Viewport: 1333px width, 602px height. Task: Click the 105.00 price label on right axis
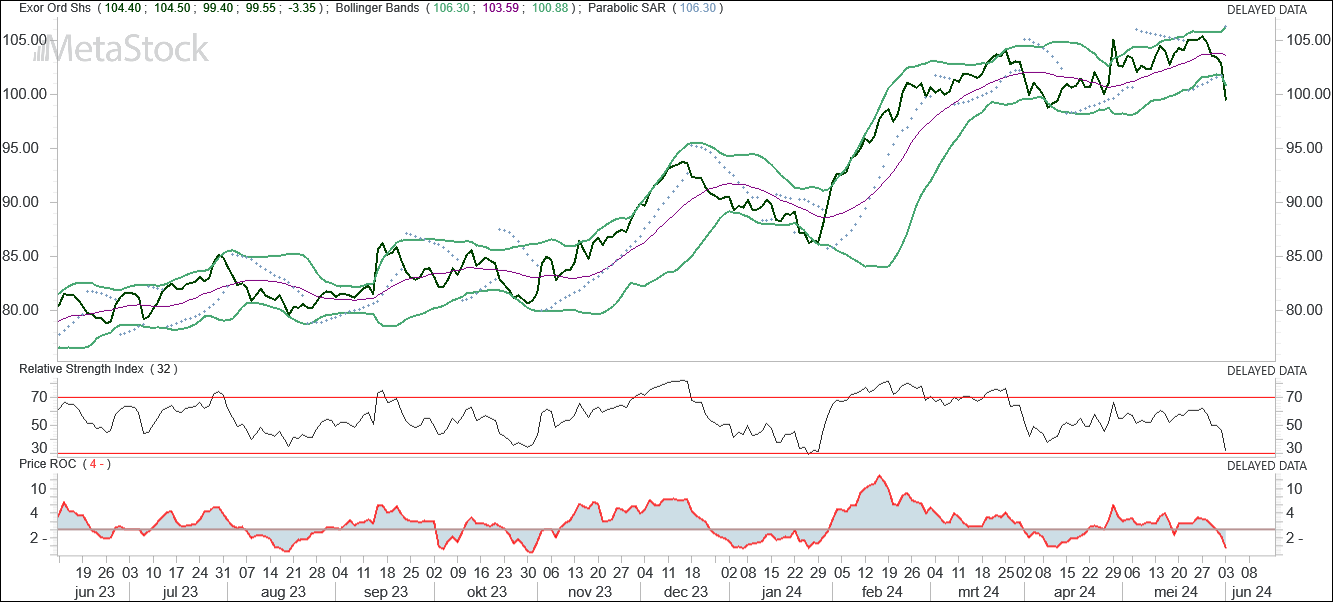click(1303, 40)
